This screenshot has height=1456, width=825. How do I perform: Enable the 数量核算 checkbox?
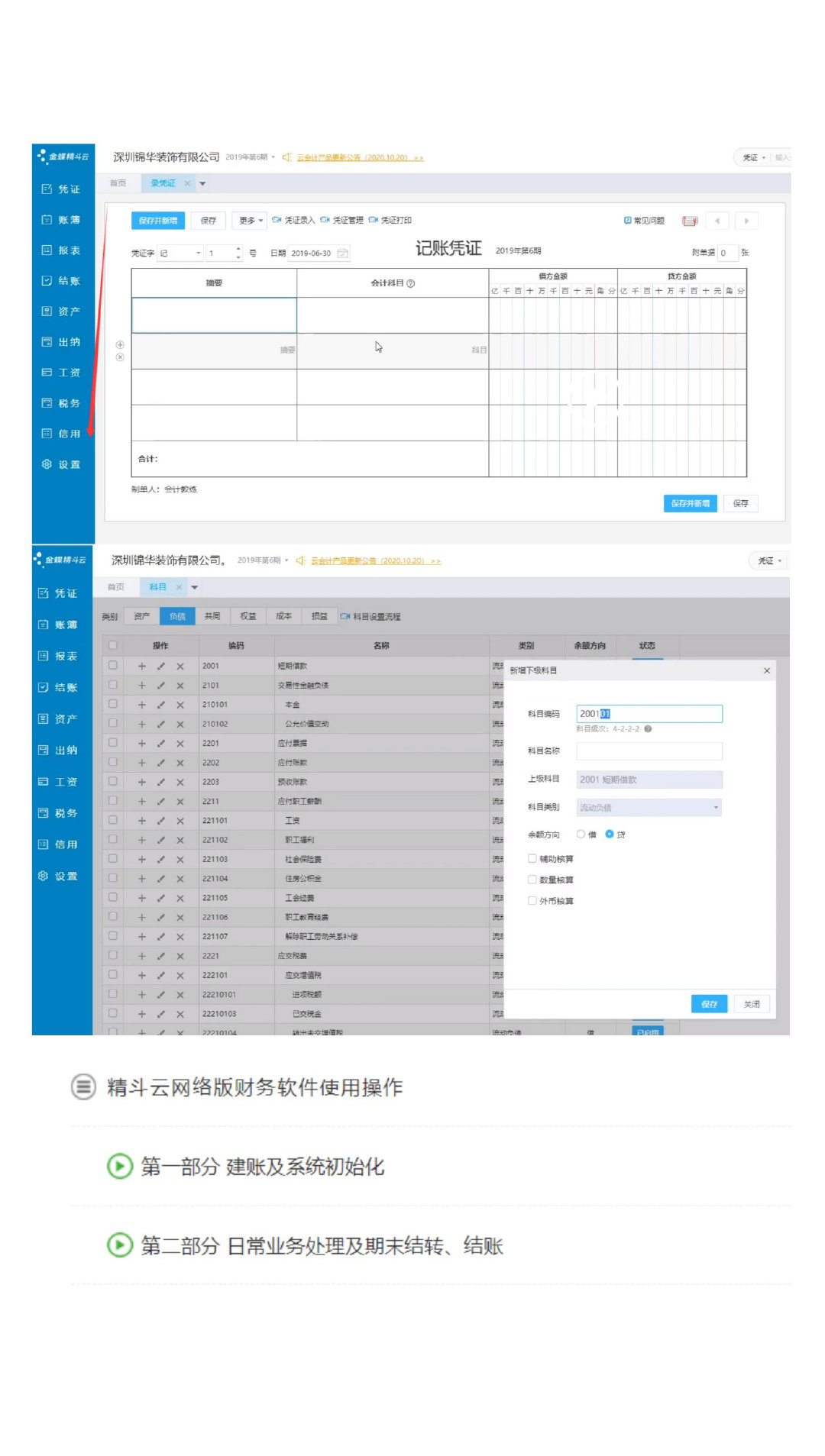(x=532, y=880)
